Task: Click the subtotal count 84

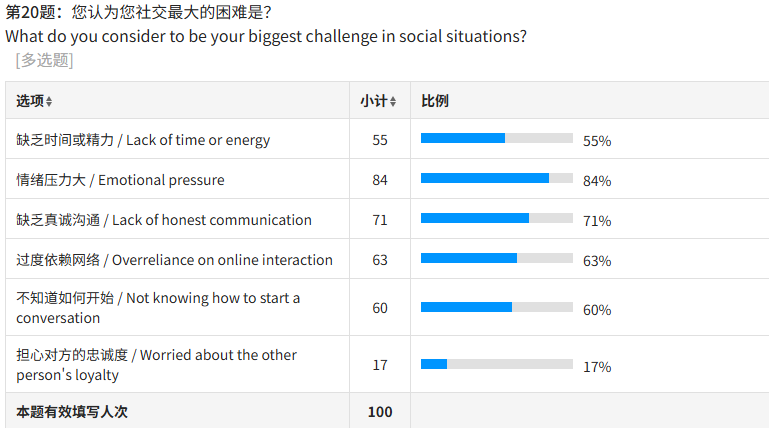Action: (x=380, y=180)
